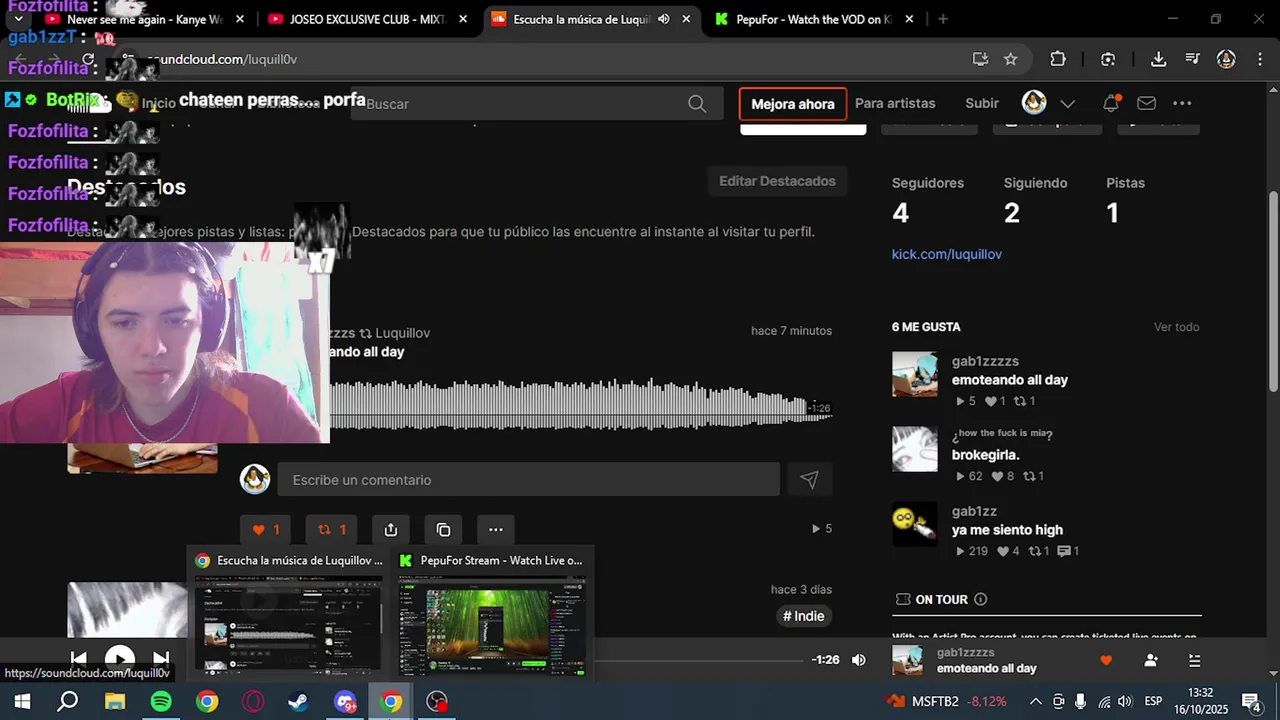The width and height of the screenshot is (1280, 720).
Task: Open Chrome profile avatar
Action: click(1226, 59)
